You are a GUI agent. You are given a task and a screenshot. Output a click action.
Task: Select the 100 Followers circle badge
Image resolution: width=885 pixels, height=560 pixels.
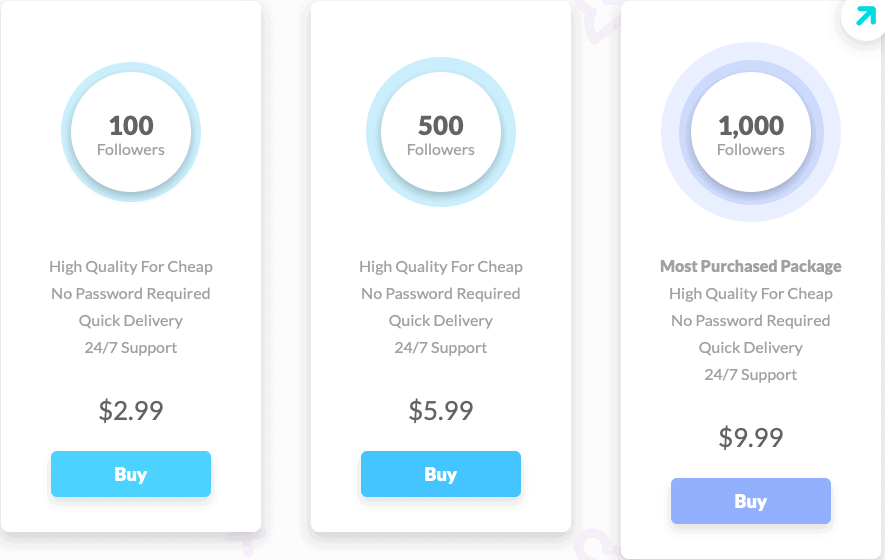[x=131, y=132]
